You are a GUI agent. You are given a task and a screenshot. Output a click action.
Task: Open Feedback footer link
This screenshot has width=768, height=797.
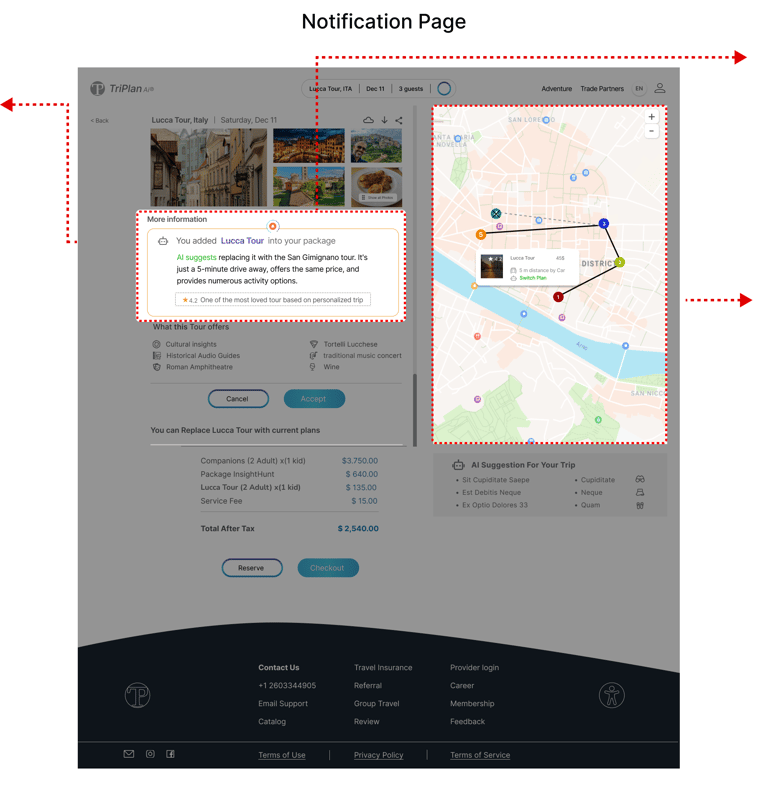(x=467, y=721)
